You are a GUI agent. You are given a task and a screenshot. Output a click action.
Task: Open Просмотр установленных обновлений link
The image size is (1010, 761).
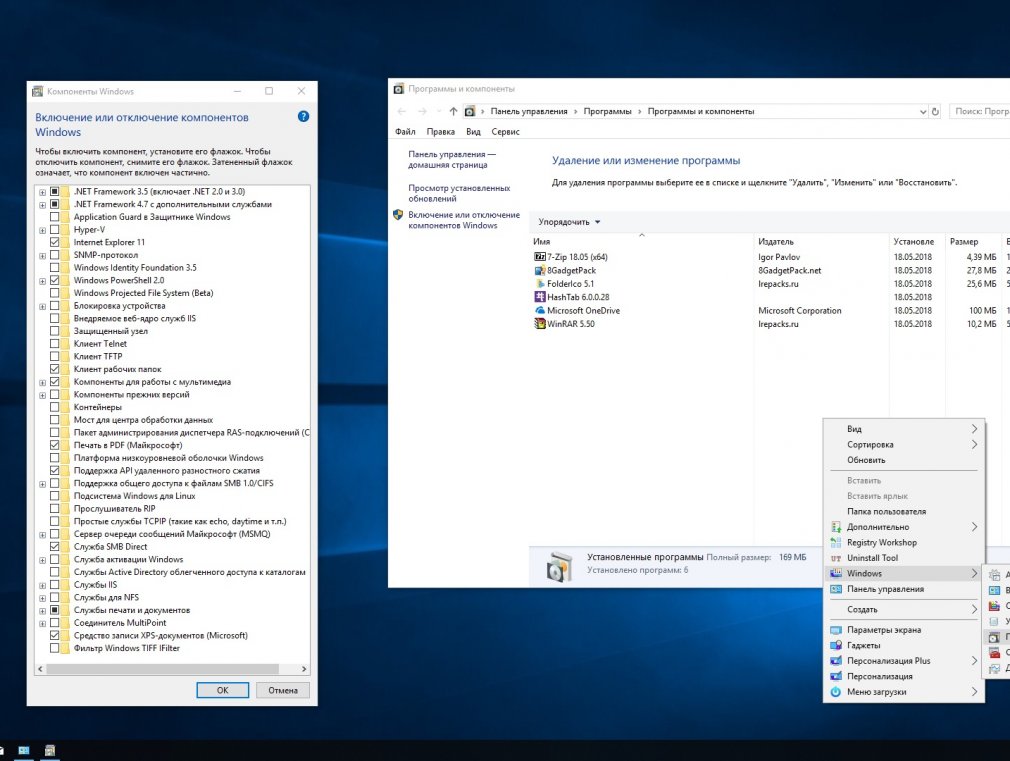tap(459, 193)
